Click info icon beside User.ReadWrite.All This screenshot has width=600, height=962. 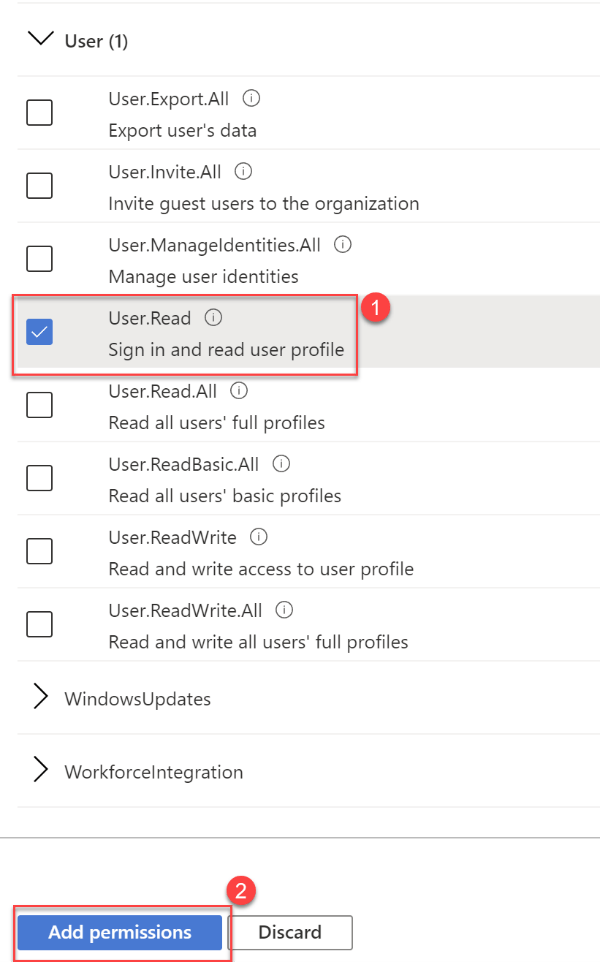click(x=284, y=610)
